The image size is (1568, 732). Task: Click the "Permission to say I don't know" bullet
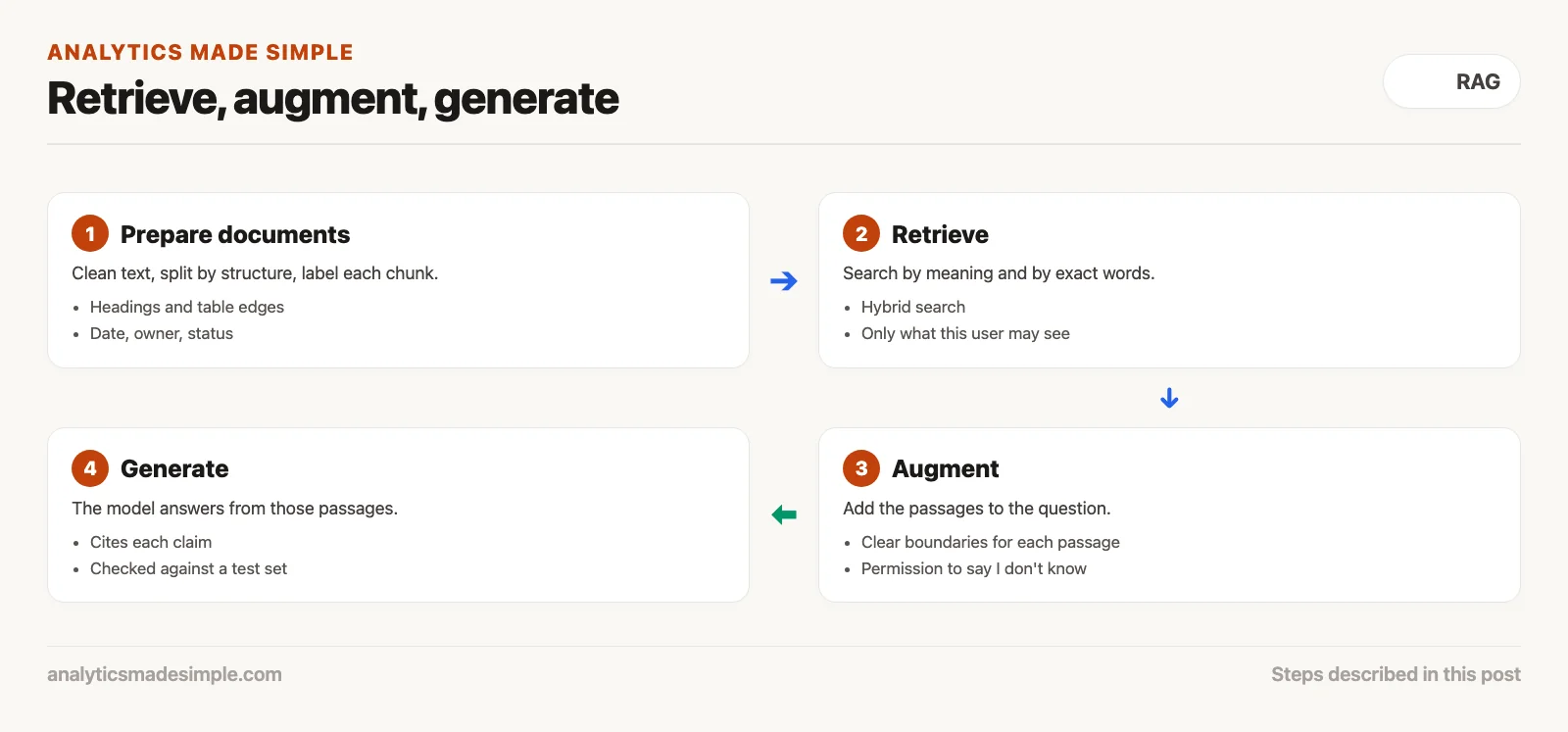click(x=974, y=568)
